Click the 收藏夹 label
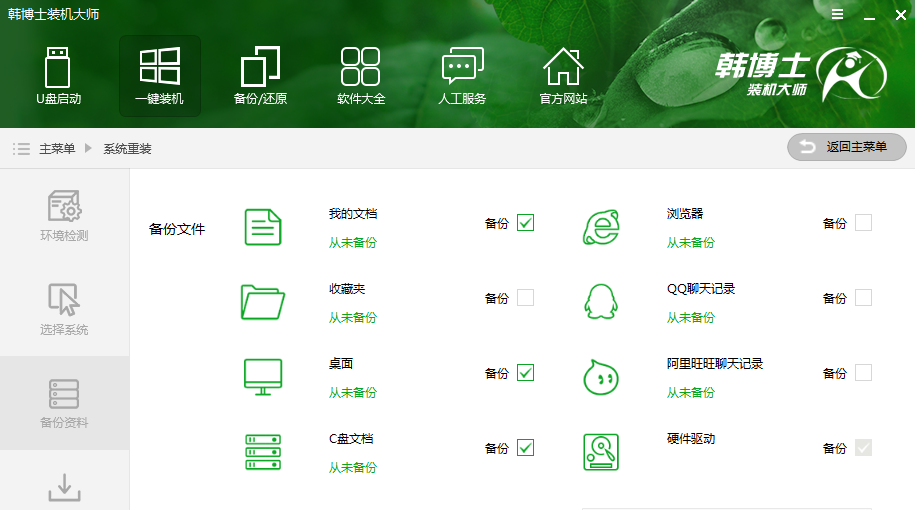The width and height of the screenshot is (915, 510). [x=347, y=289]
